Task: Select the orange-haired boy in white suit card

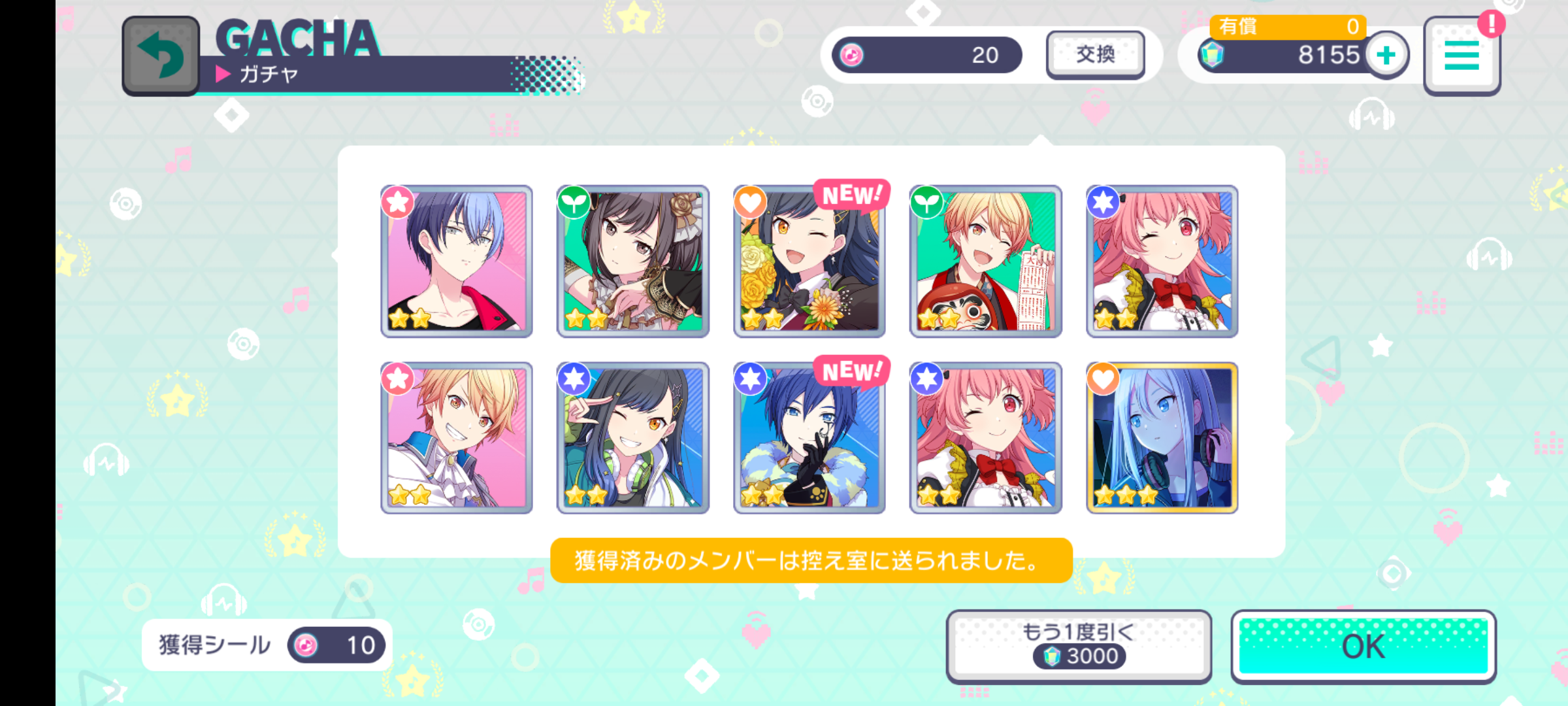Action: click(457, 438)
